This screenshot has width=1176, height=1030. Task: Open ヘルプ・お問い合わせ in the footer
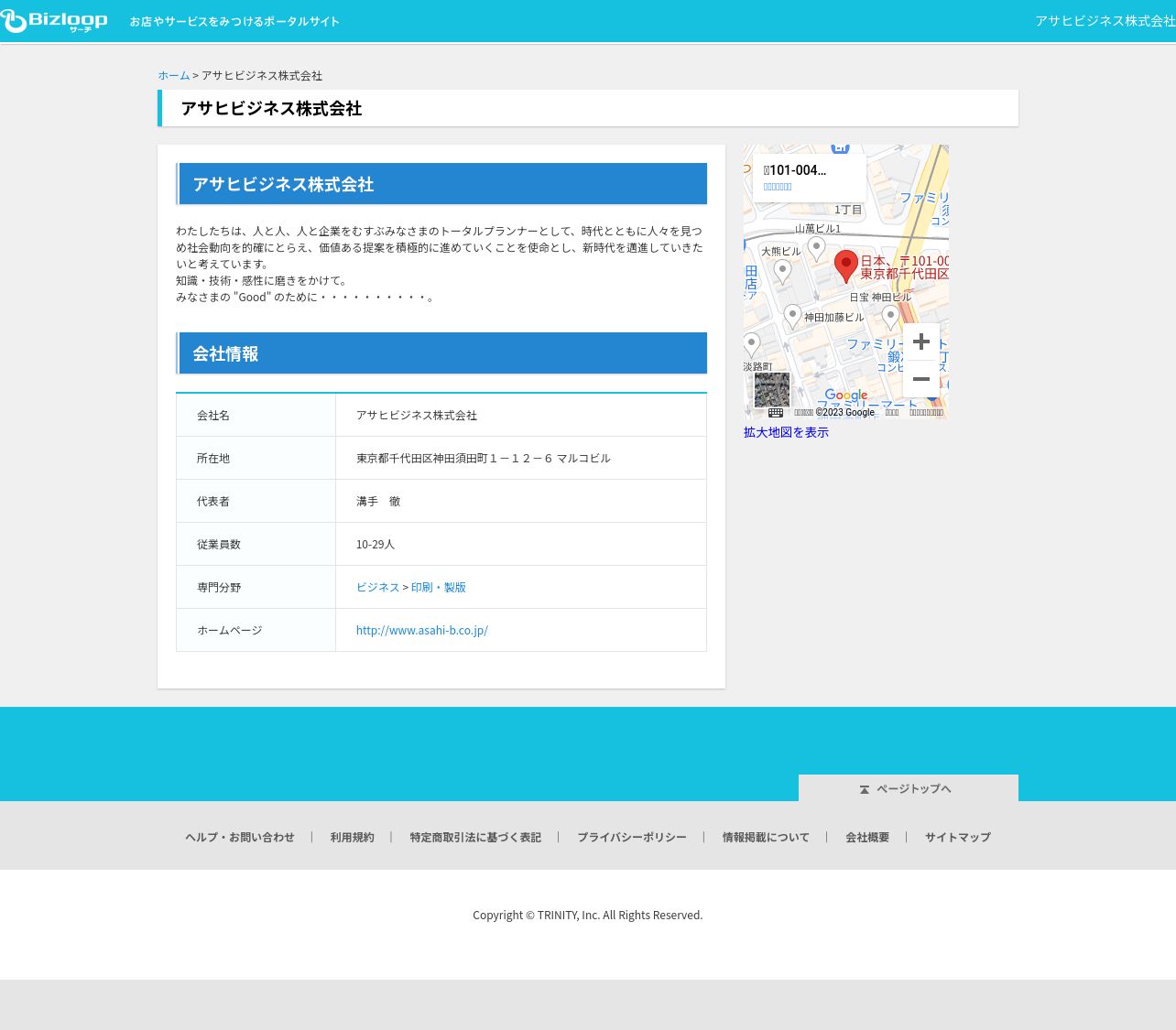point(239,837)
